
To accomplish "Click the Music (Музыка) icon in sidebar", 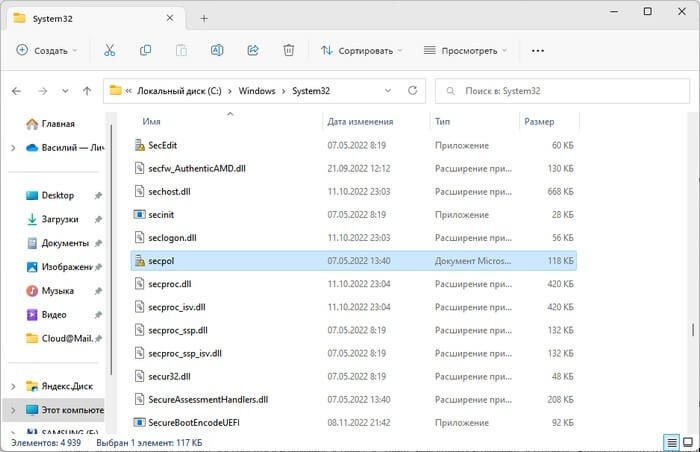I will (x=32, y=291).
